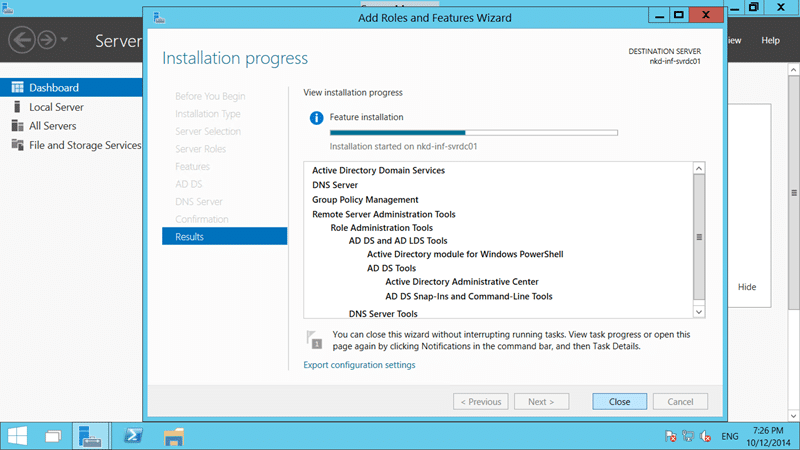The width and height of the screenshot is (800, 450).
Task: Open the navigation history dropdown arrow
Action: coord(64,39)
